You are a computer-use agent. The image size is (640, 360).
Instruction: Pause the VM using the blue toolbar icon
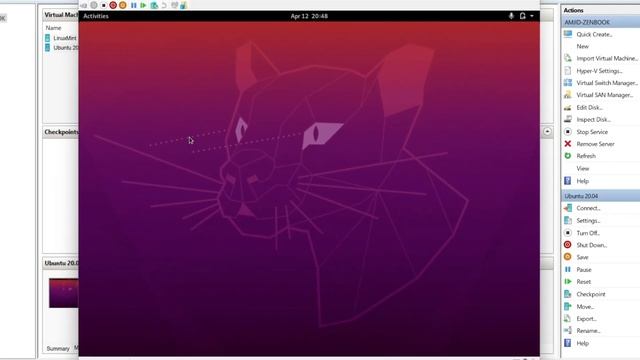click(x=133, y=5)
